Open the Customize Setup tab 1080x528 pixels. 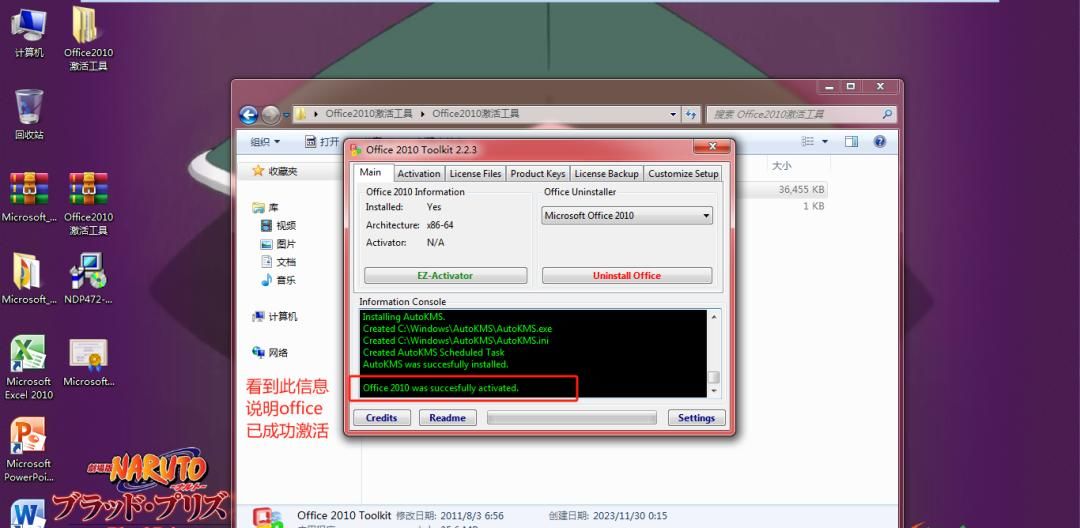coord(683,173)
